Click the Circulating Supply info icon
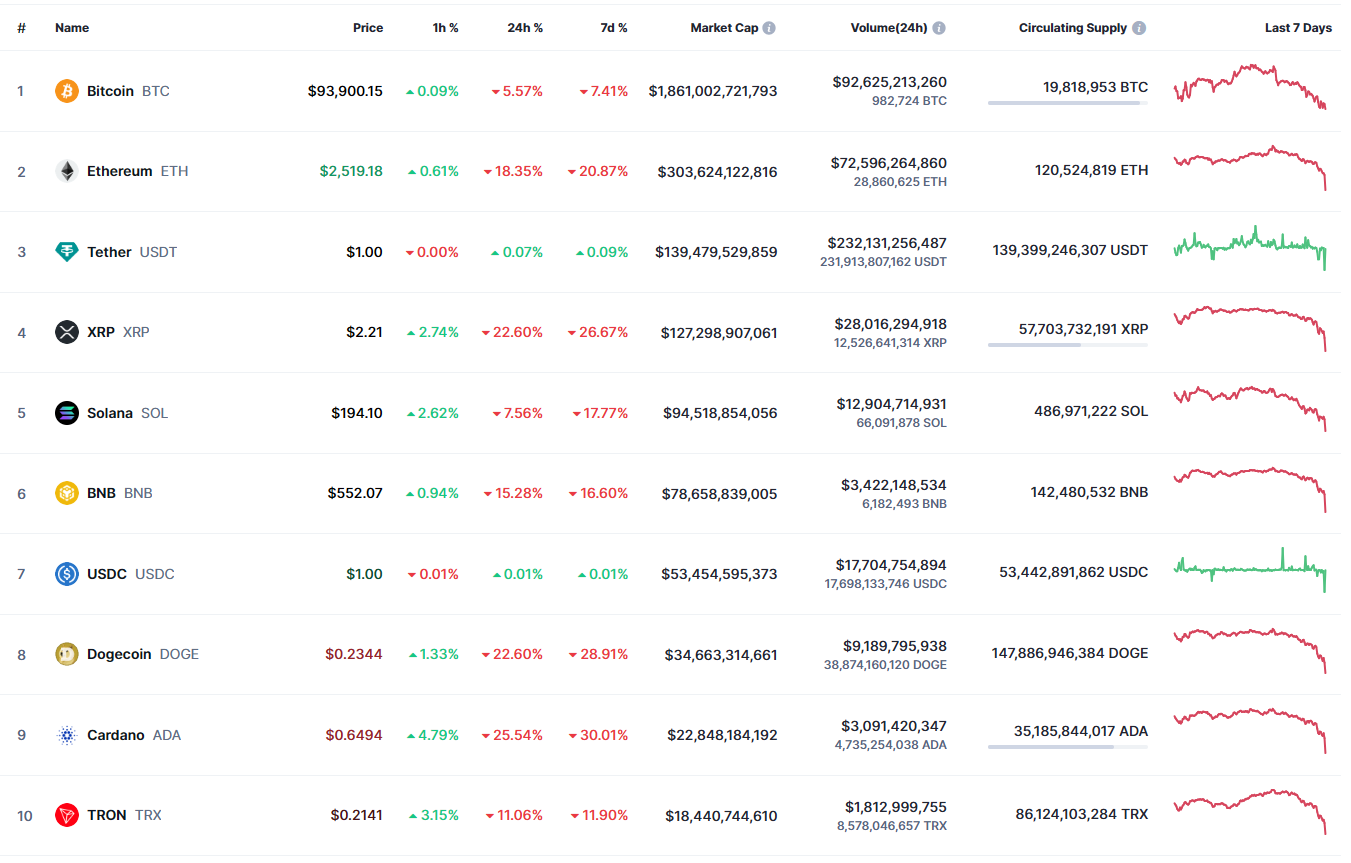 tap(1140, 28)
